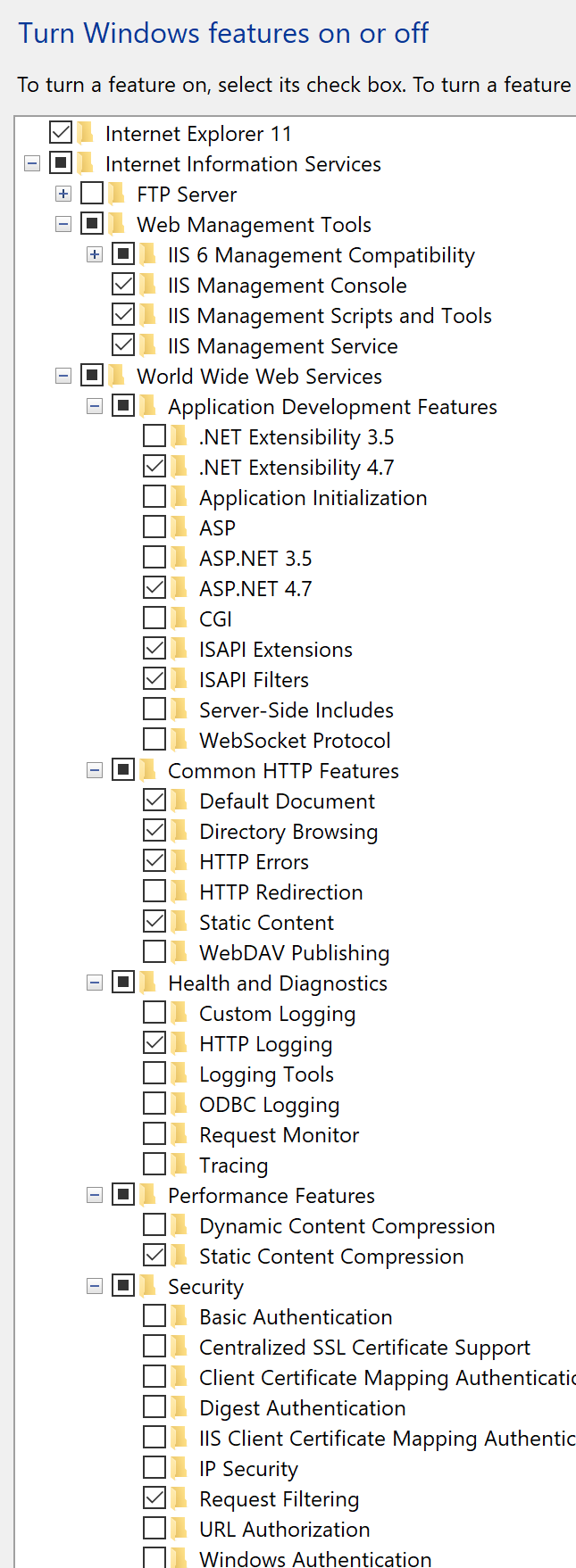Enable the WebSocket Protocol checkbox

[154, 740]
